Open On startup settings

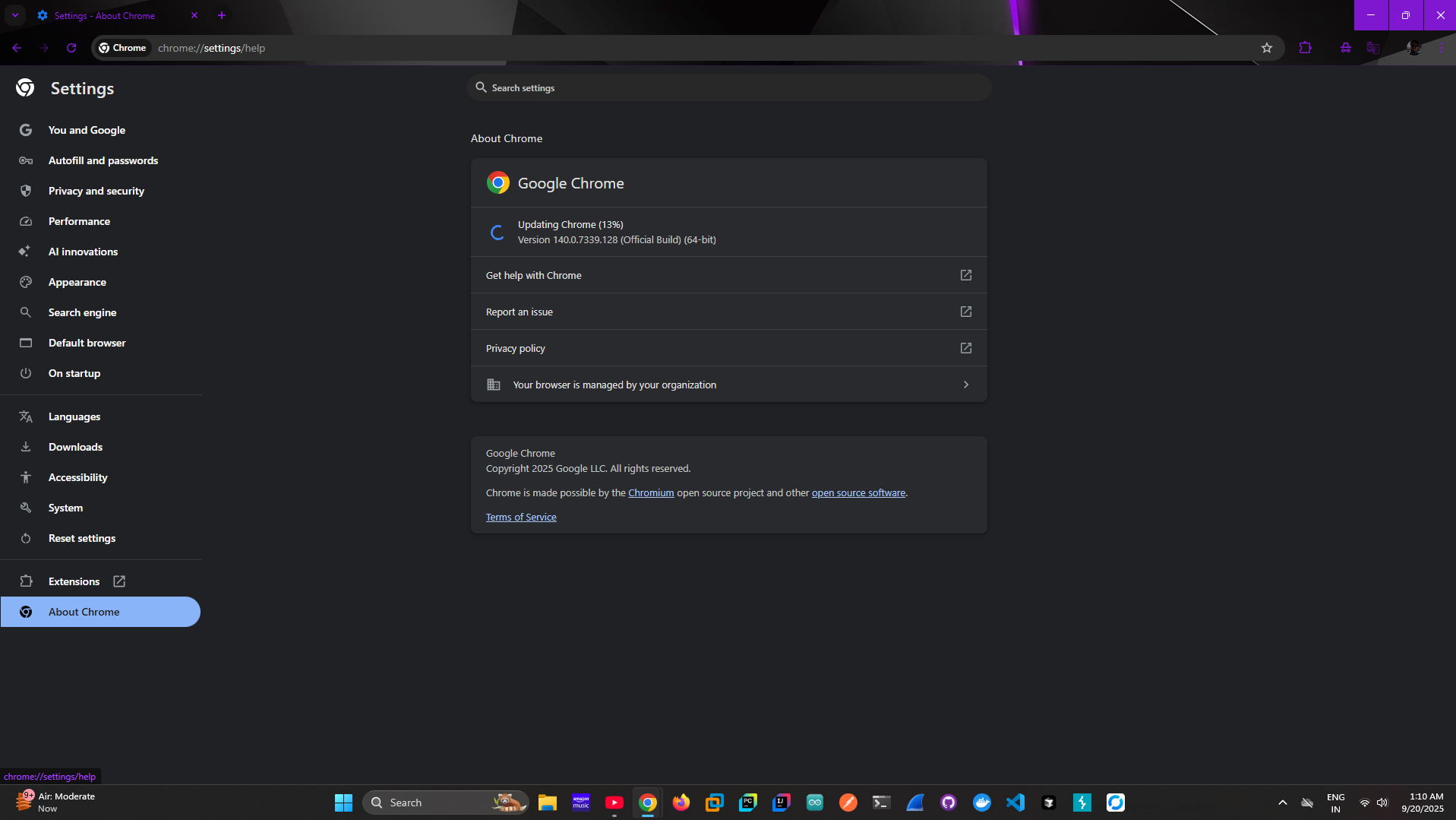tap(100, 373)
